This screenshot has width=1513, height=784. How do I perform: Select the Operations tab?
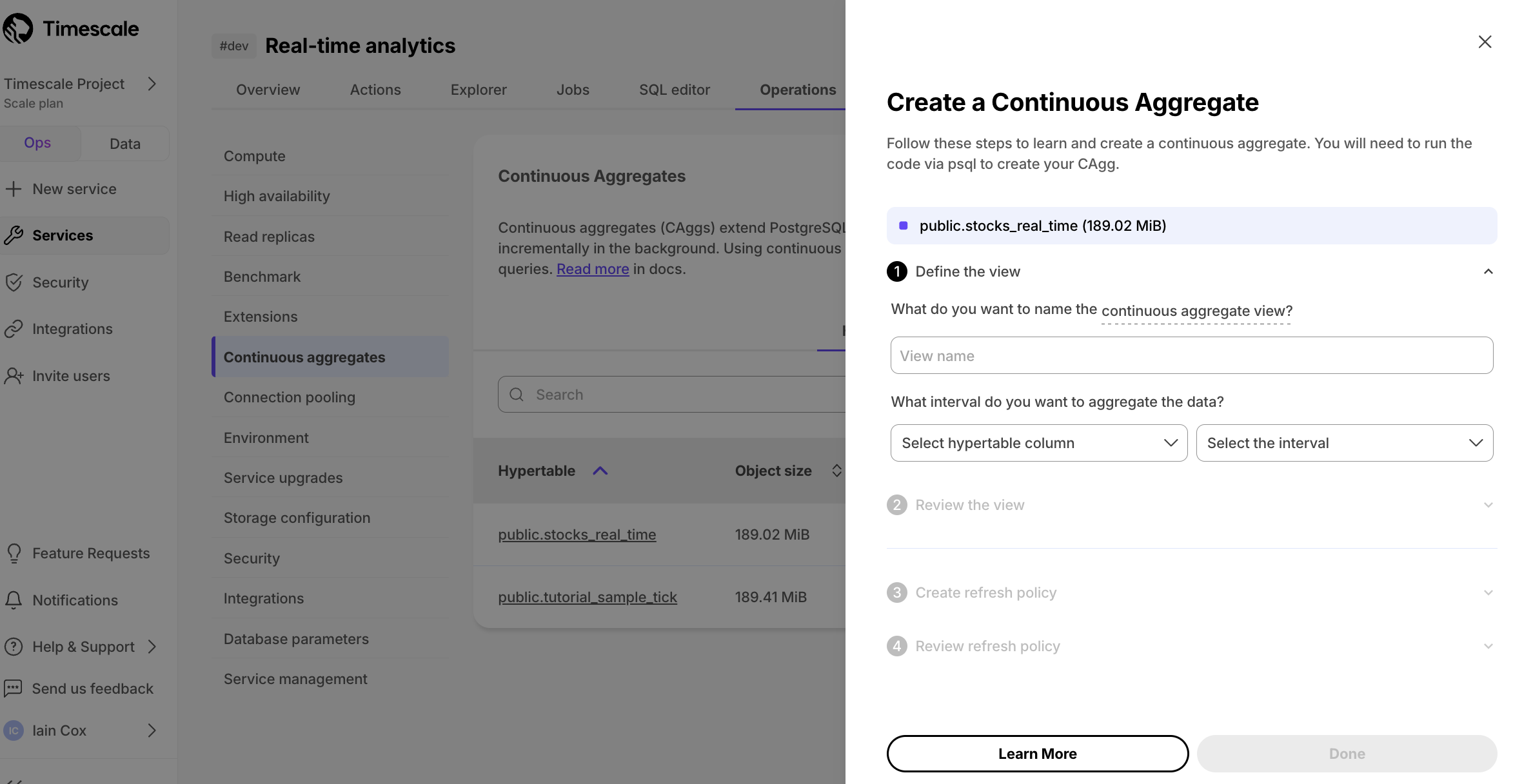click(x=798, y=90)
